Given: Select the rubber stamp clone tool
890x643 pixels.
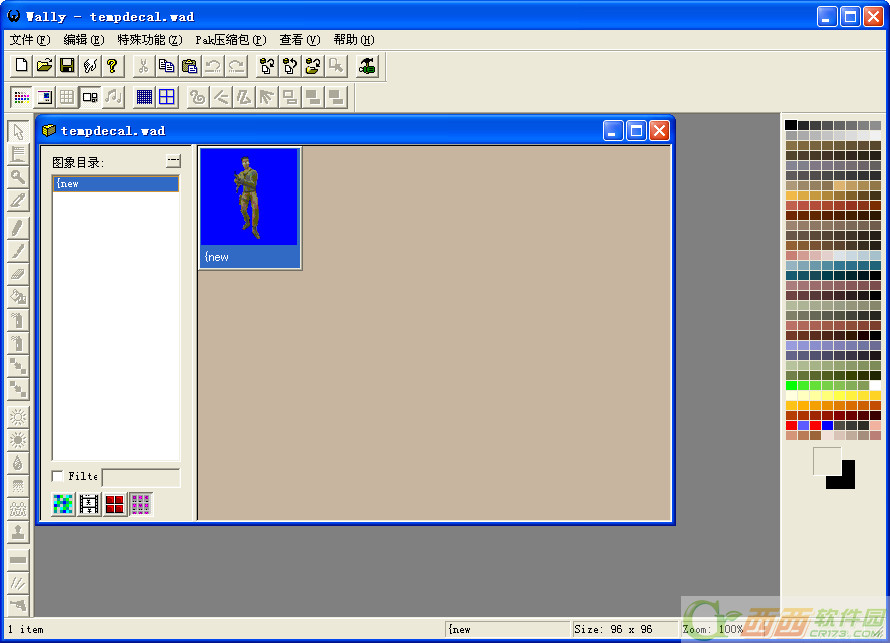Looking at the screenshot, I should click(x=18, y=532).
